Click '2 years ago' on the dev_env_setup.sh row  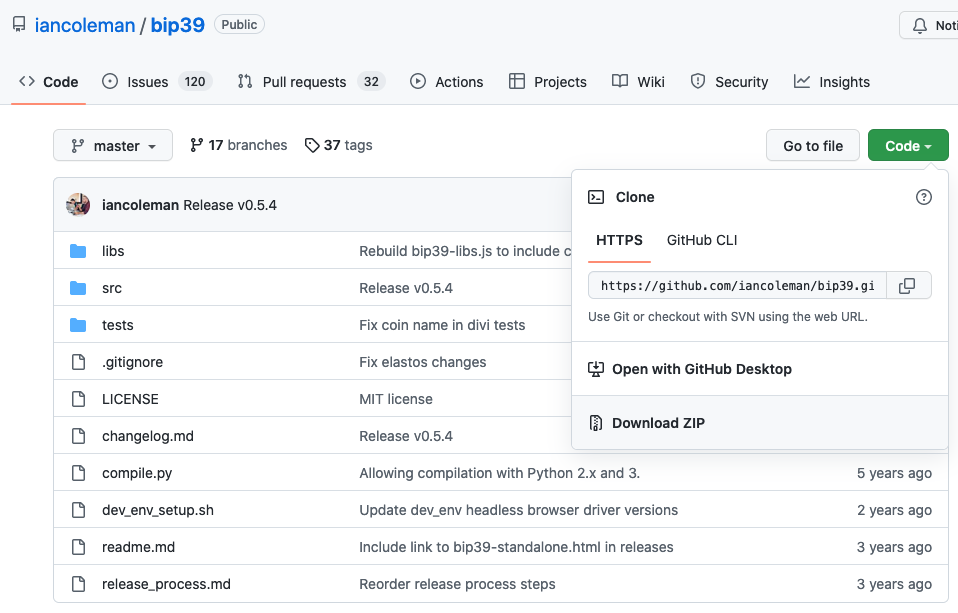tap(894, 510)
